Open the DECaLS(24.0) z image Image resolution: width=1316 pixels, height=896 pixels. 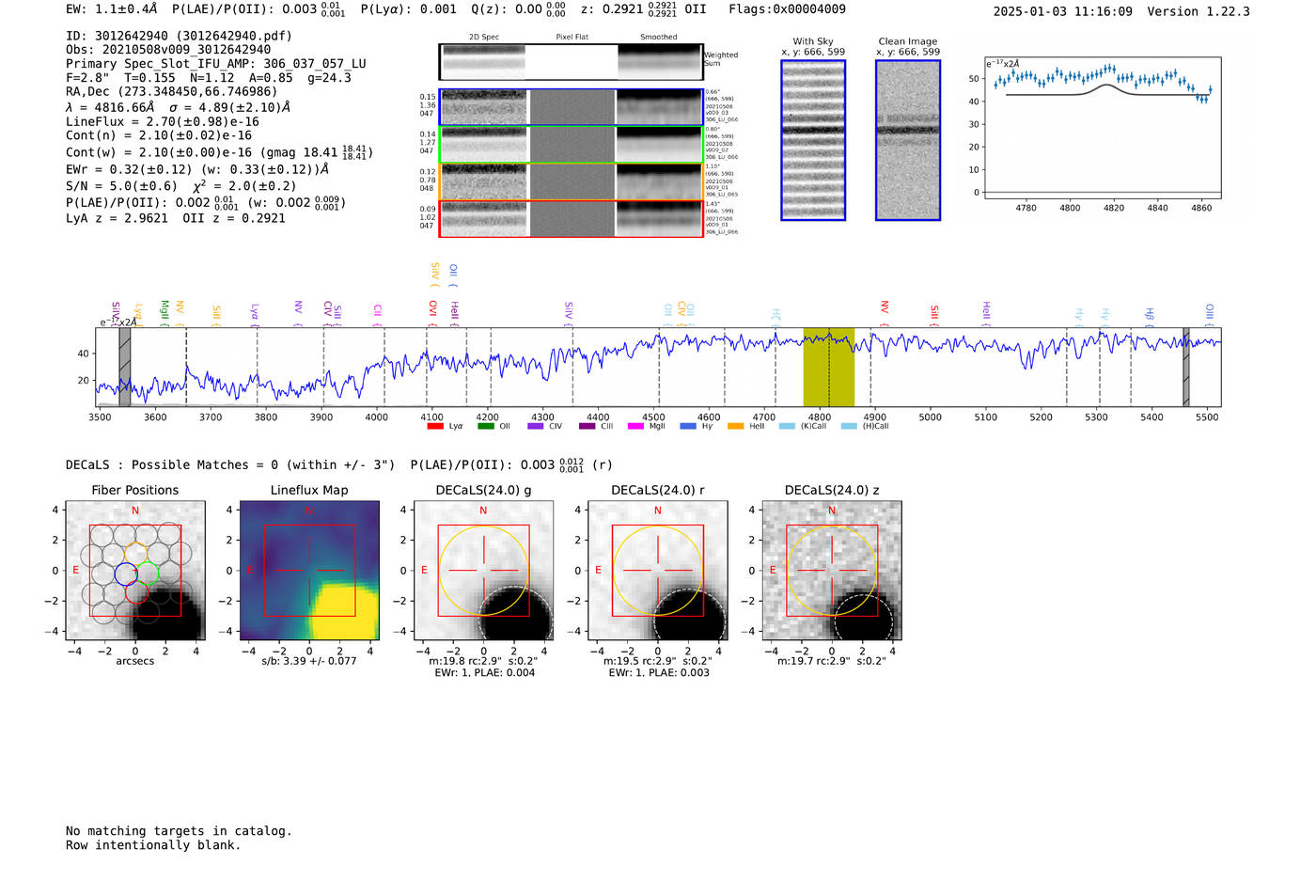click(832, 571)
